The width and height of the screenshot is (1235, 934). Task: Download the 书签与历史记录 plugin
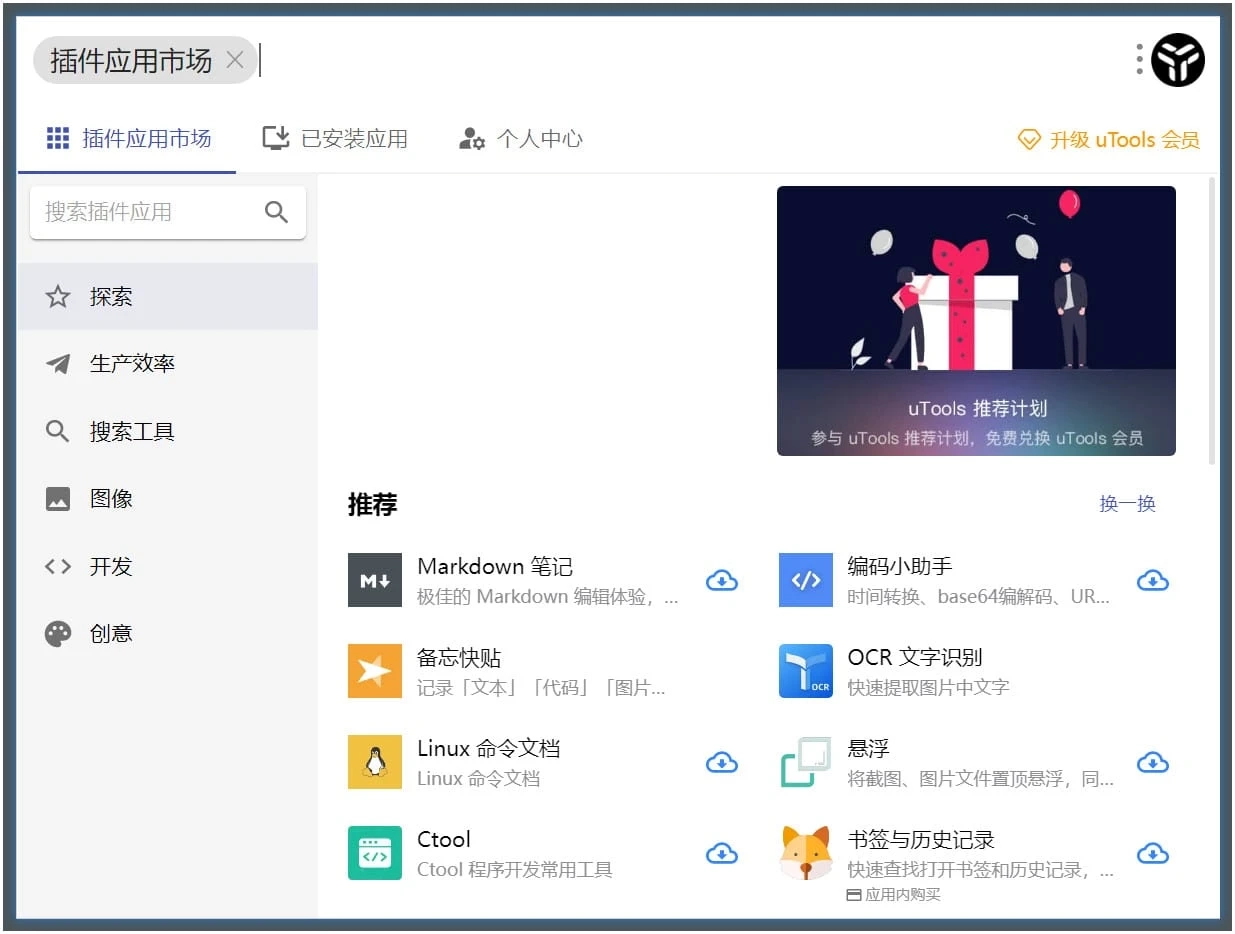tap(1152, 854)
